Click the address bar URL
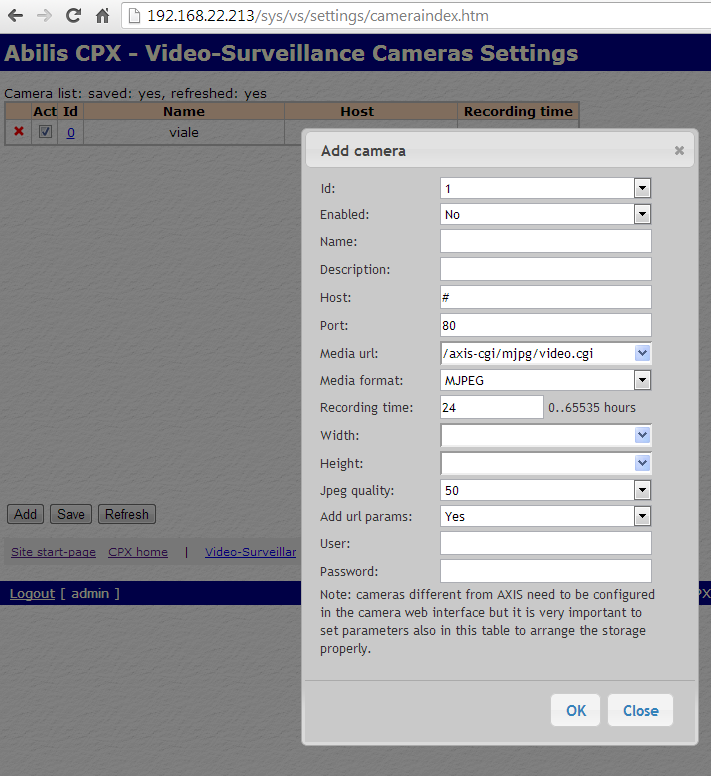 pyautogui.click(x=318, y=16)
